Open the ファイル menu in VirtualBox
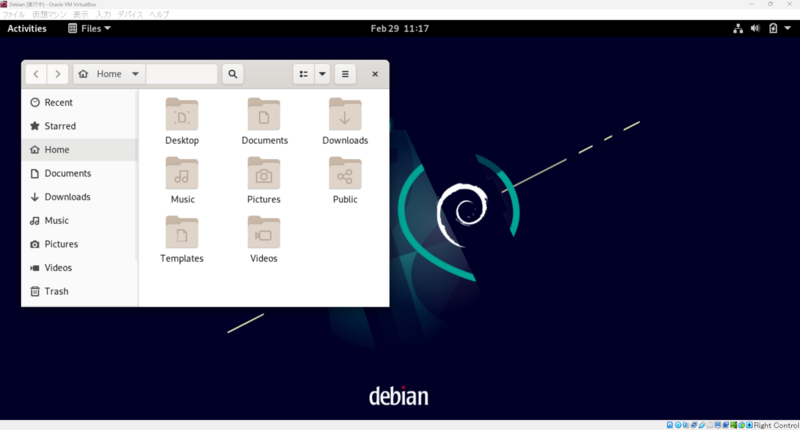Image resolution: width=800 pixels, height=430 pixels. [13, 15]
